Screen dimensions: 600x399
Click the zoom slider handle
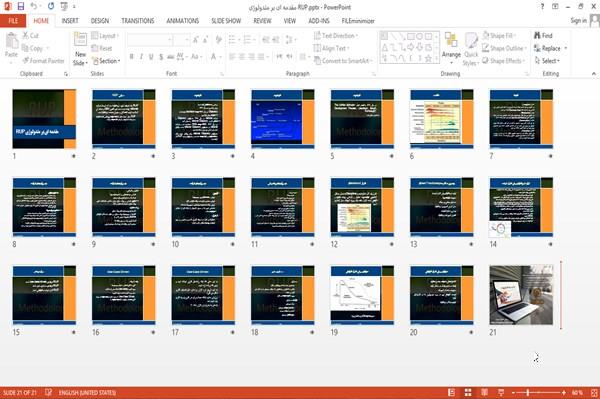528,392
